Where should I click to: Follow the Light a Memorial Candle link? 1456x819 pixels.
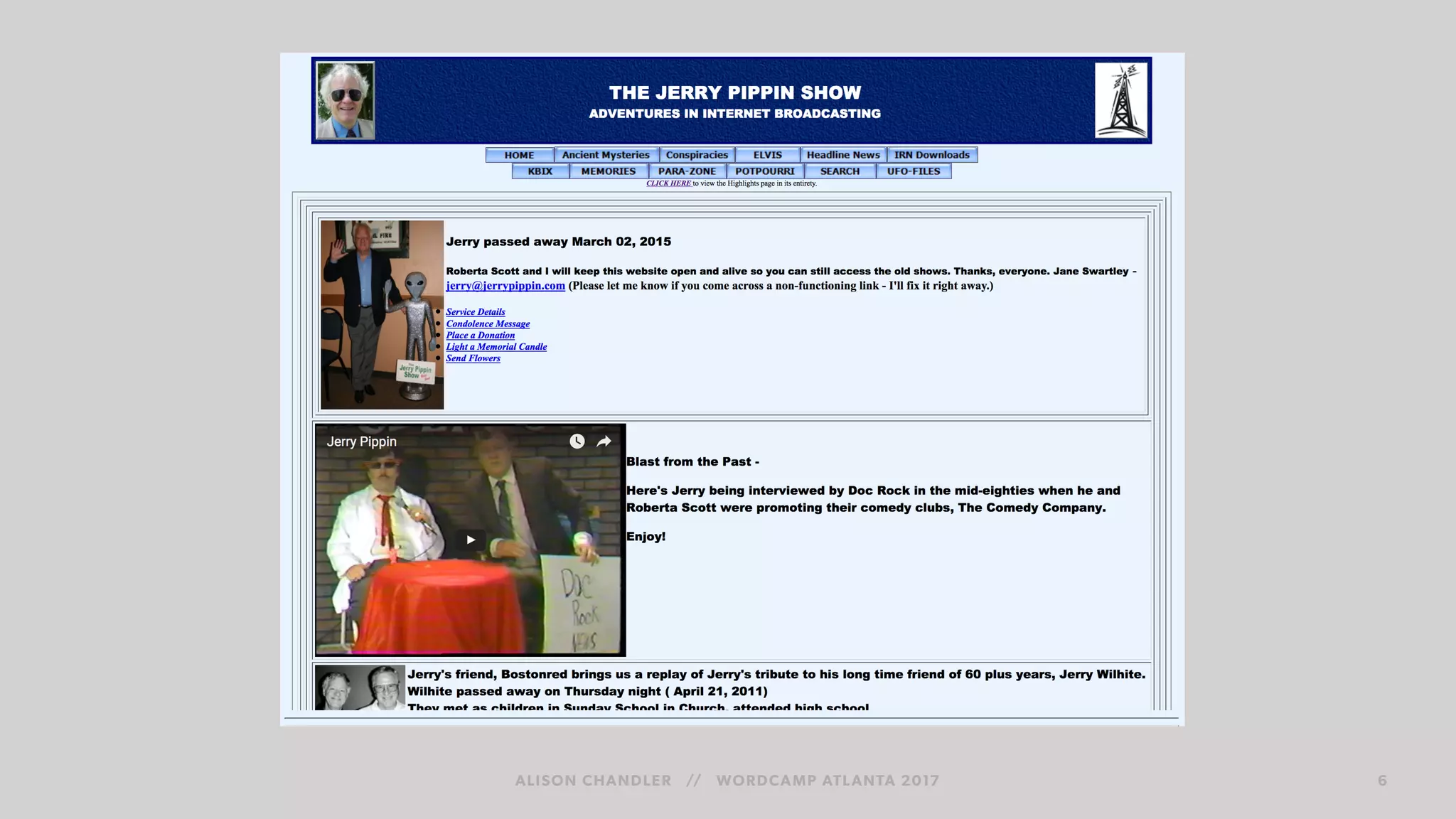tap(496, 347)
